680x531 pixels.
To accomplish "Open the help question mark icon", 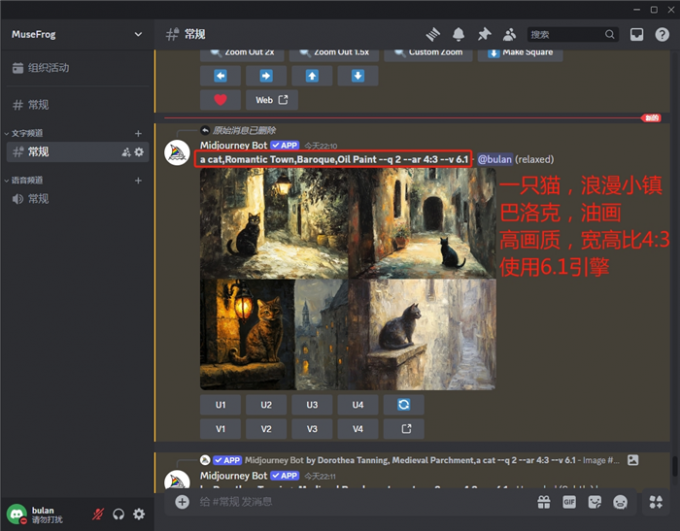I will [x=662, y=34].
